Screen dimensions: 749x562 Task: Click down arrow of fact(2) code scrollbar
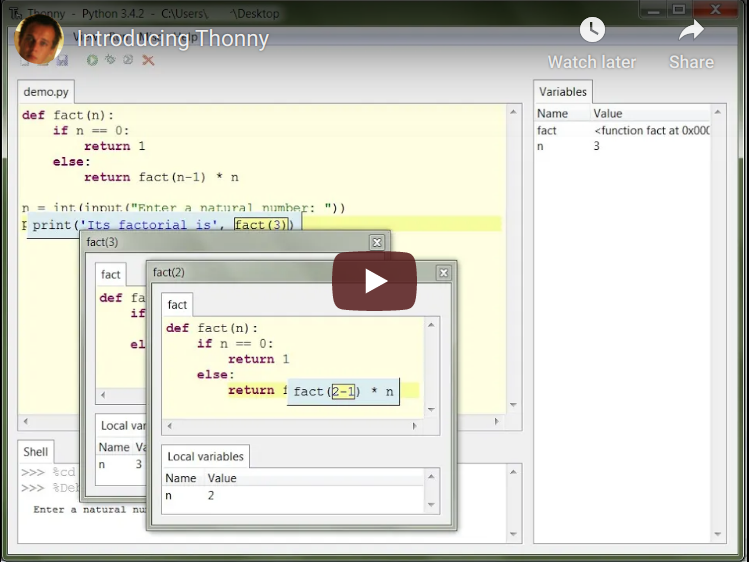coord(431,409)
